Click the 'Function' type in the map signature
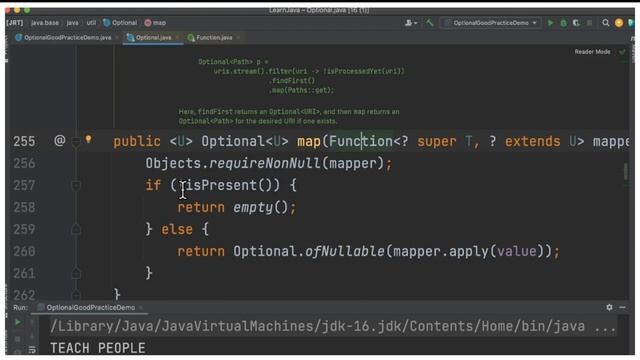The width and height of the screenshot is (640, 360). point(360,142)
